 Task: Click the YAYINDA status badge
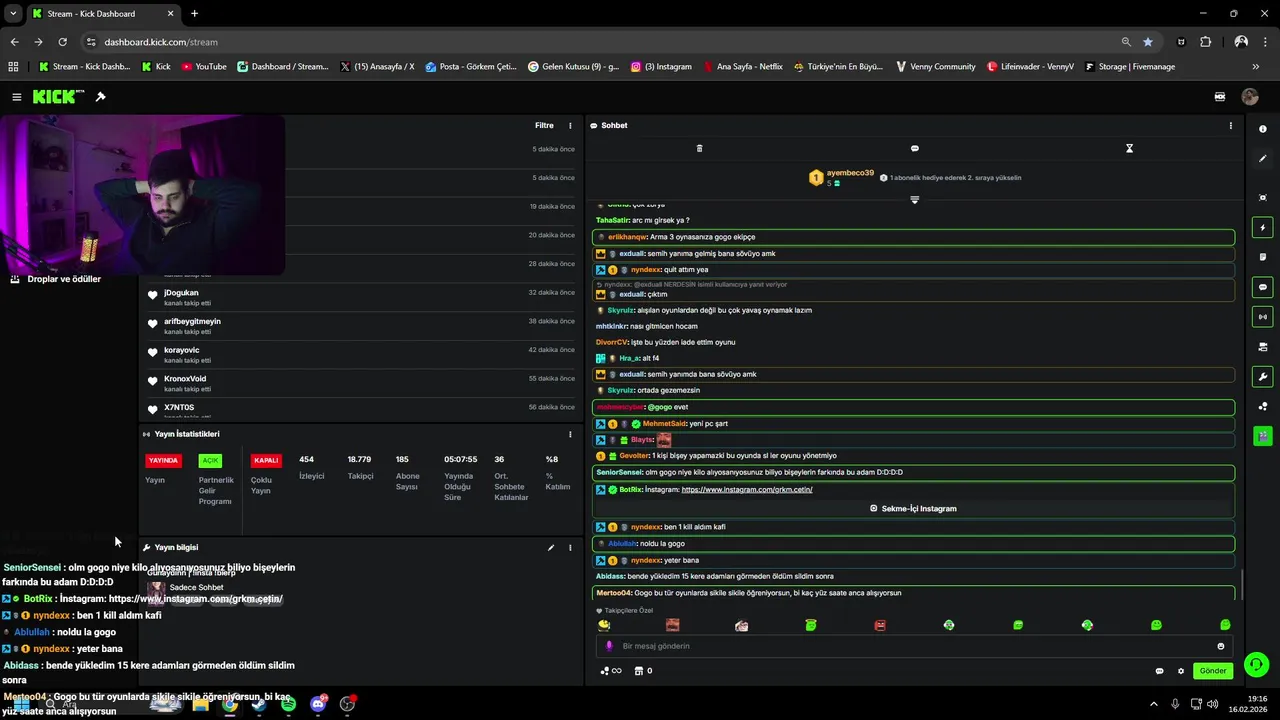(163, 461)
